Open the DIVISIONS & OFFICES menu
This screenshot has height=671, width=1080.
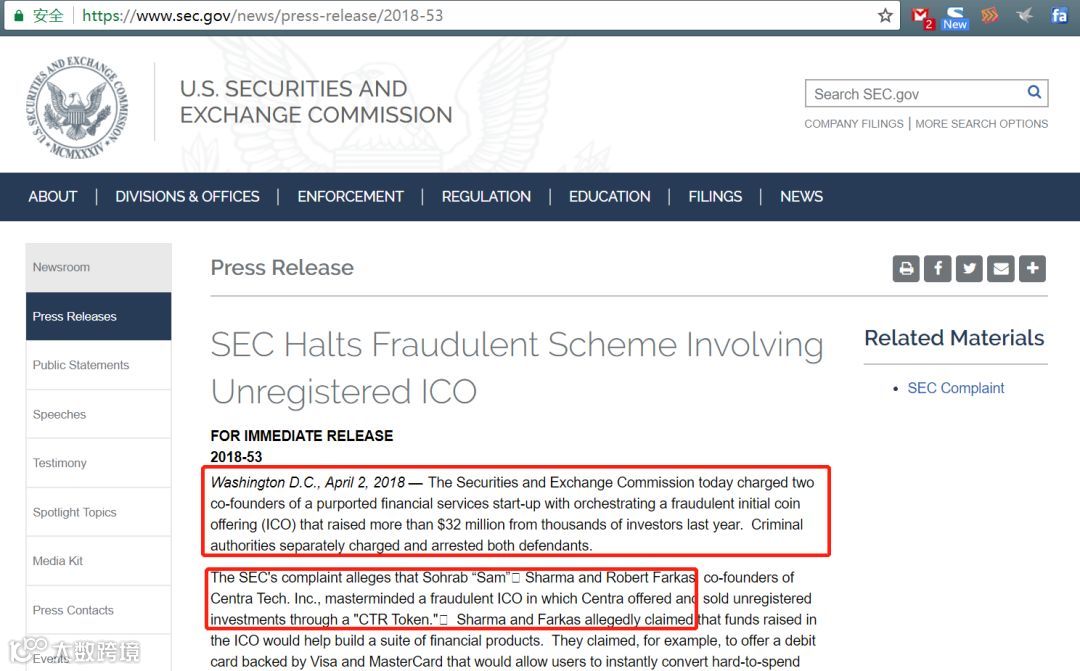coord(187,197)
